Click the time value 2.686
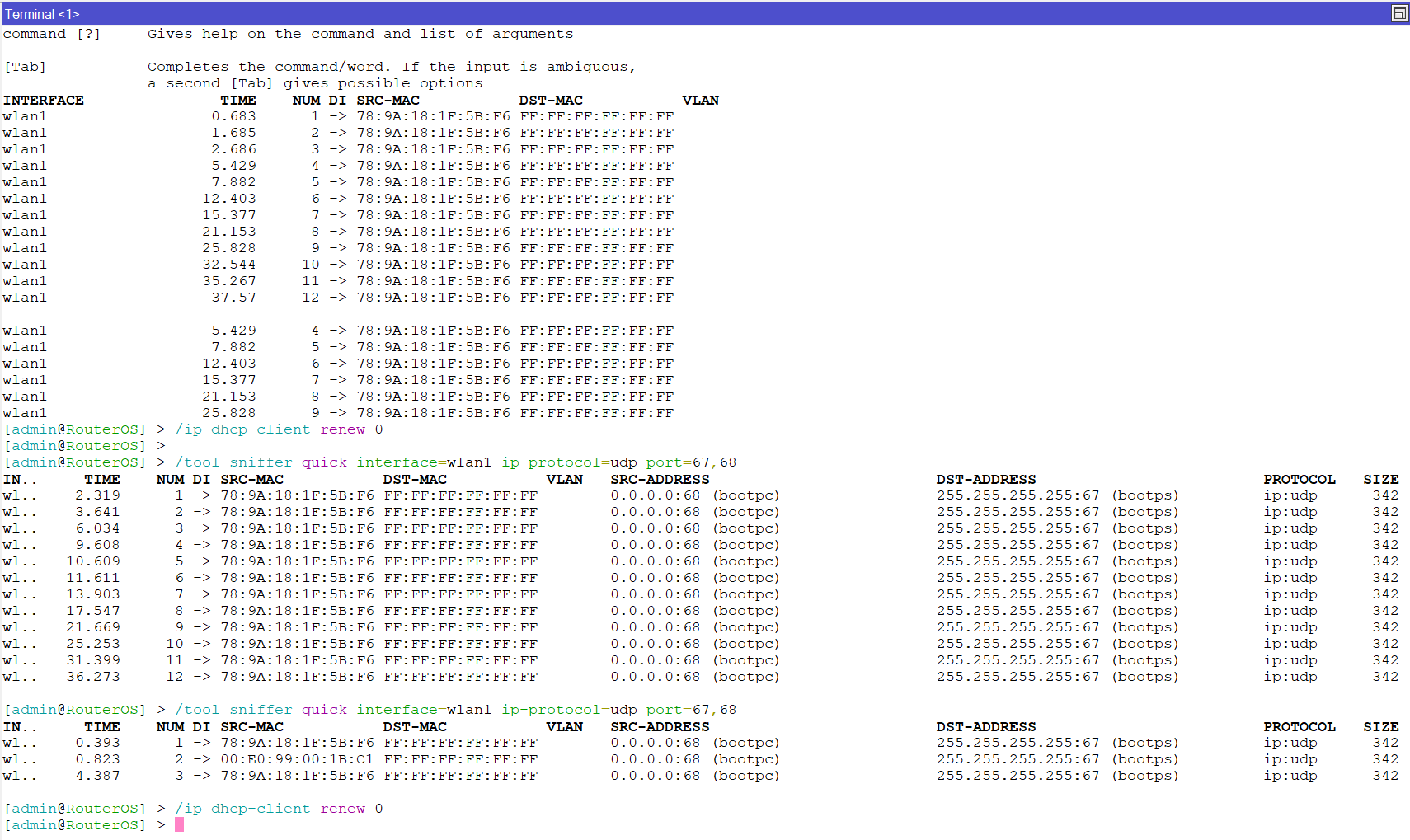Image resolution: width=1410 pixels, height=840 pixels. click(x=233, y=149)
